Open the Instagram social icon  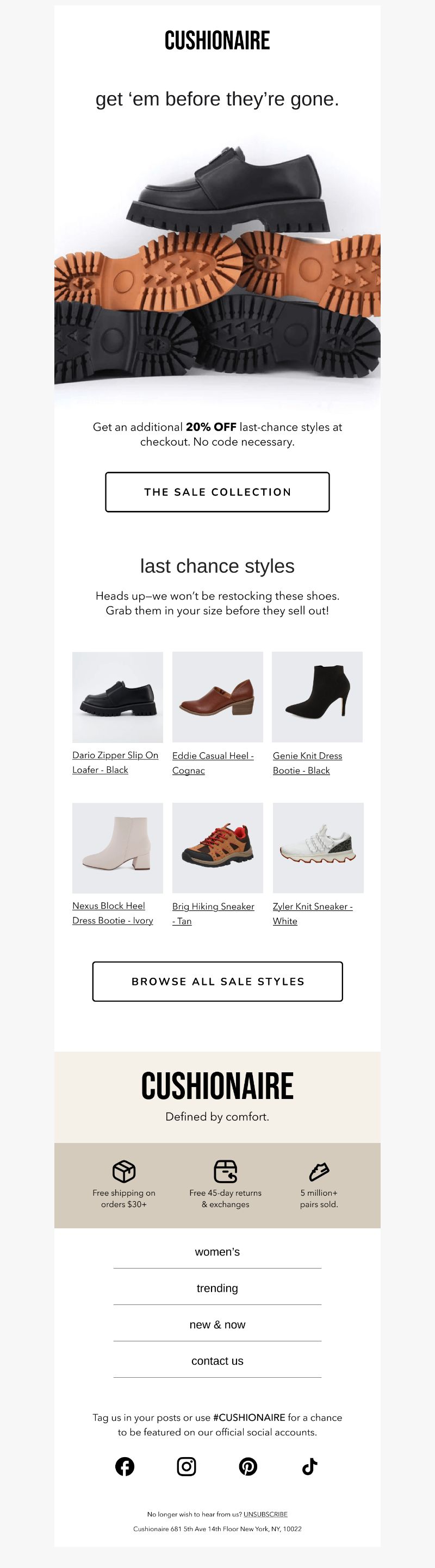pos(187,1466)
